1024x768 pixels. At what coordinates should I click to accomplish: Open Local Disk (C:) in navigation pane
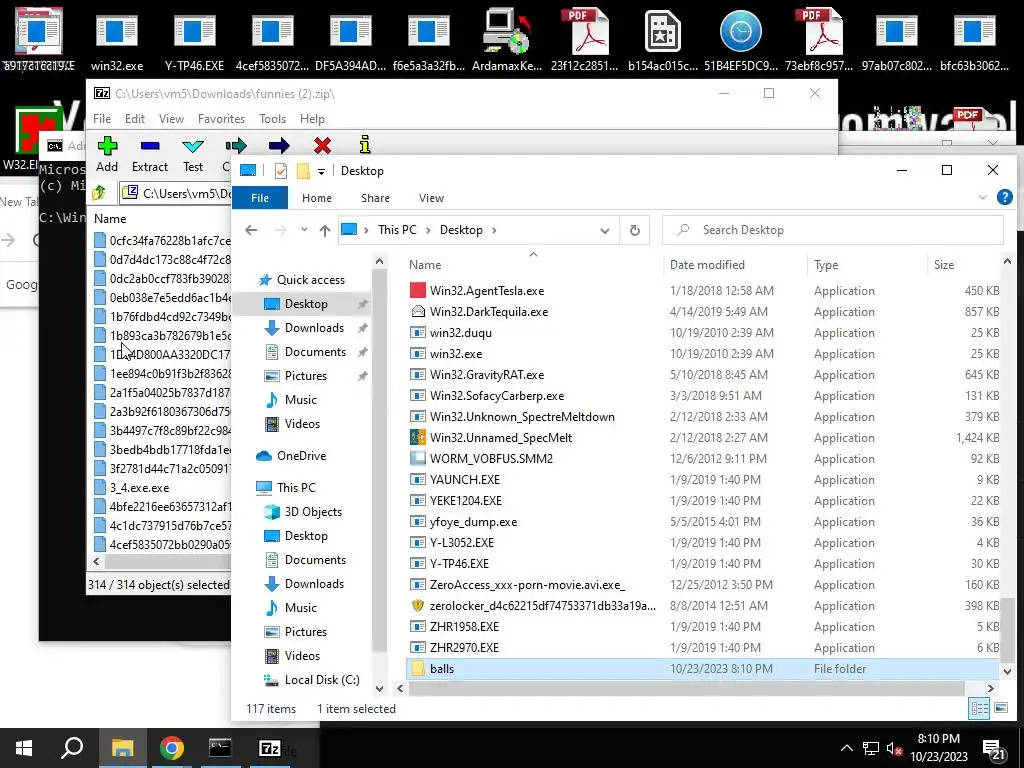tap(321, 680)
